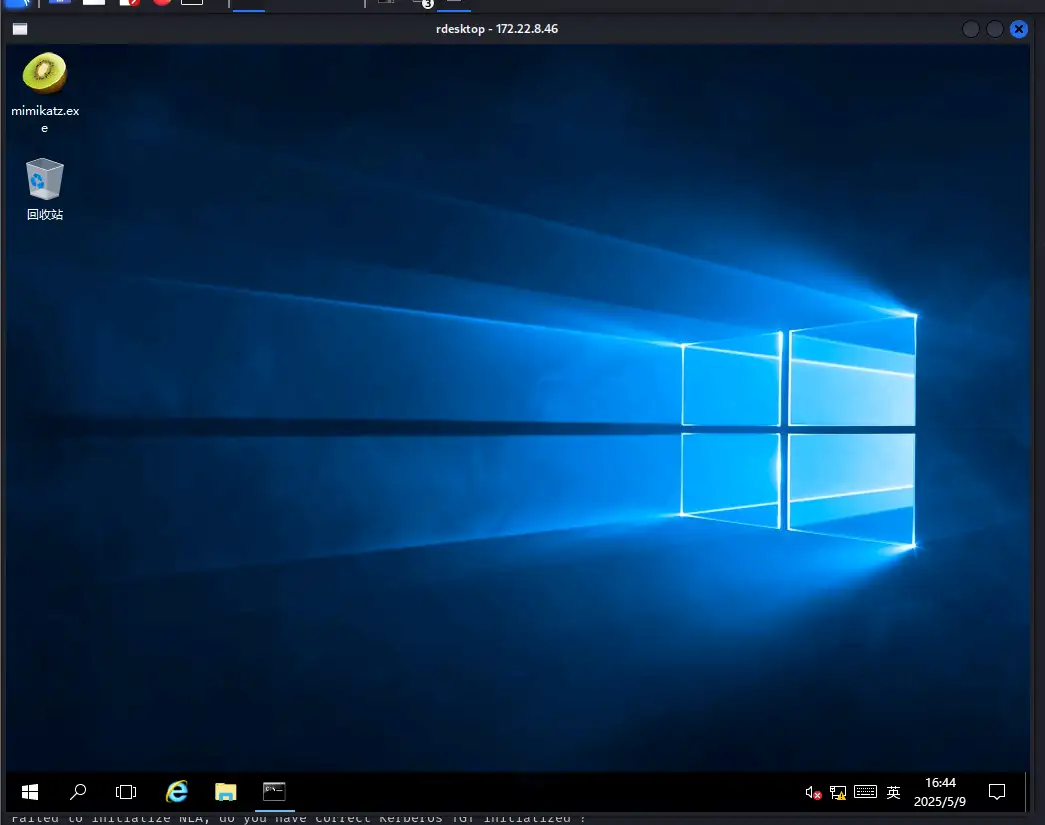The width and height of the screenshot is (1045, 825).
Task: Select the Recycle Bin (回收站) desktop icon
Action: coord(45,189)
